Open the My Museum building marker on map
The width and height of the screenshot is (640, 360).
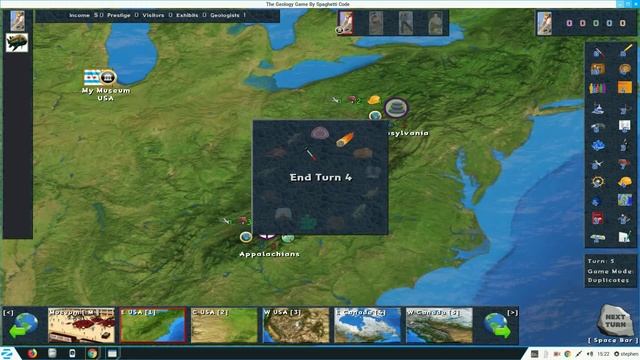[108, 77]
